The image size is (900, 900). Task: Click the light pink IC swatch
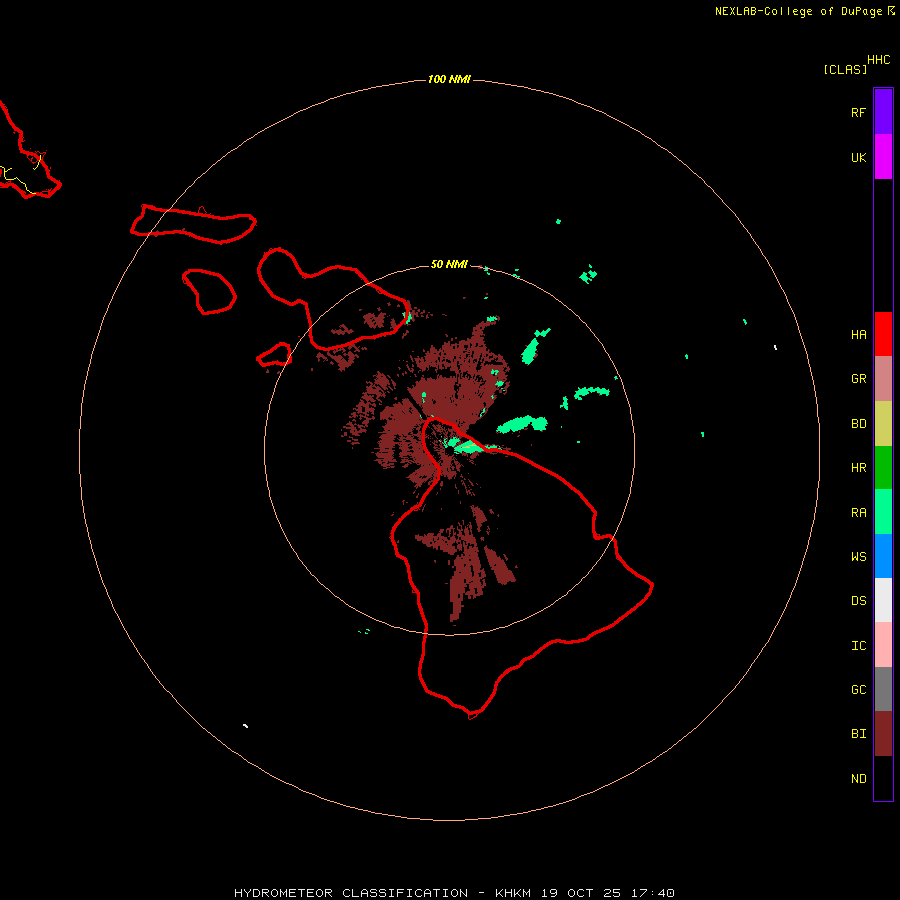pyautogui.click(x=883, y=645)
